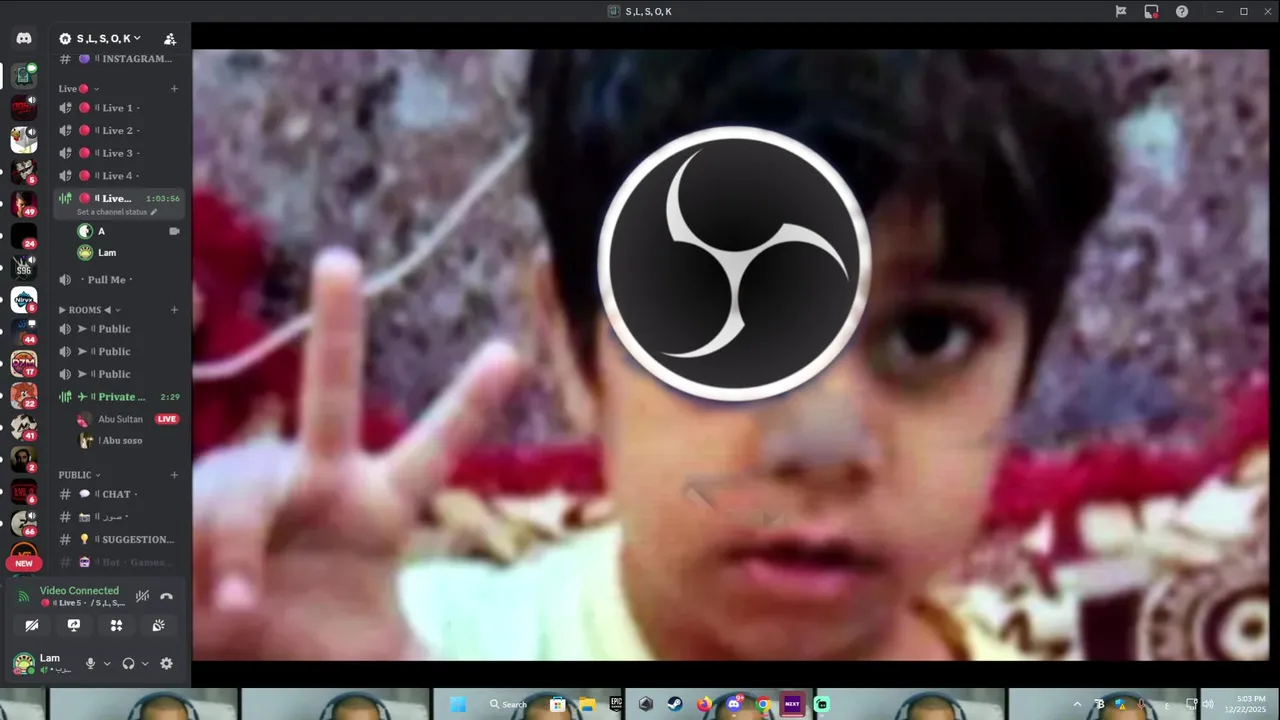
Task: Select user Lam in the Live voice channel
Action: (x=128, y=253)
